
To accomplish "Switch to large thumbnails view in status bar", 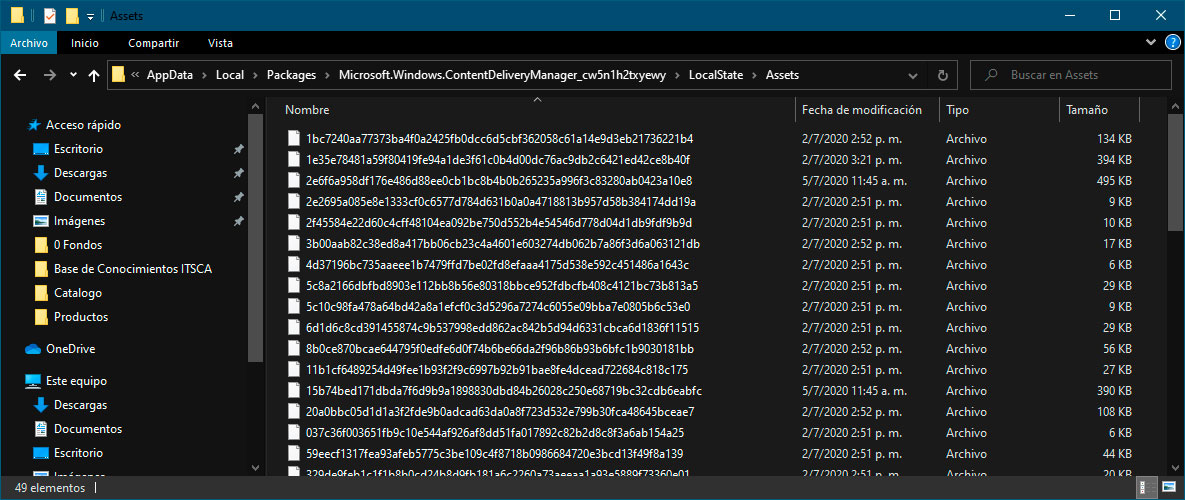I will 1166,489.
